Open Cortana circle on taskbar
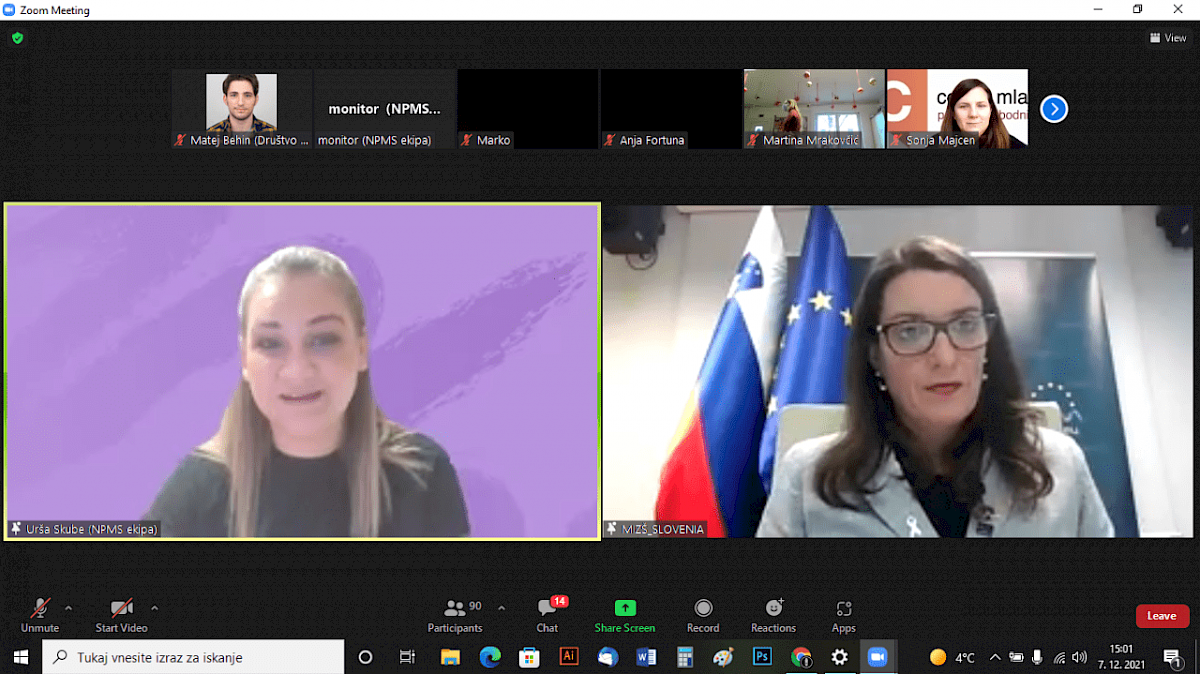This screenshot has width=1200, height=674. (x=365, y=657)
